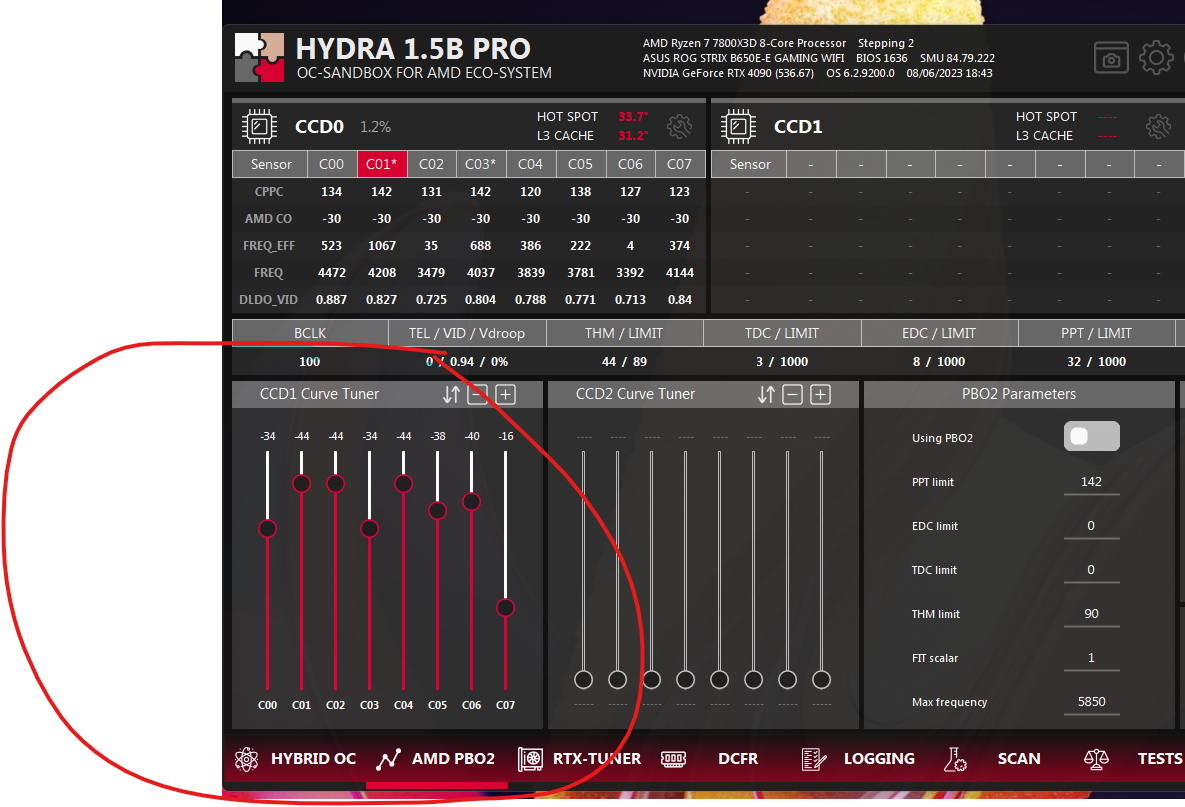Screen dimensions: 1185x807
Task: Click the TESTS scales icon
Action: click(1096, 759)
